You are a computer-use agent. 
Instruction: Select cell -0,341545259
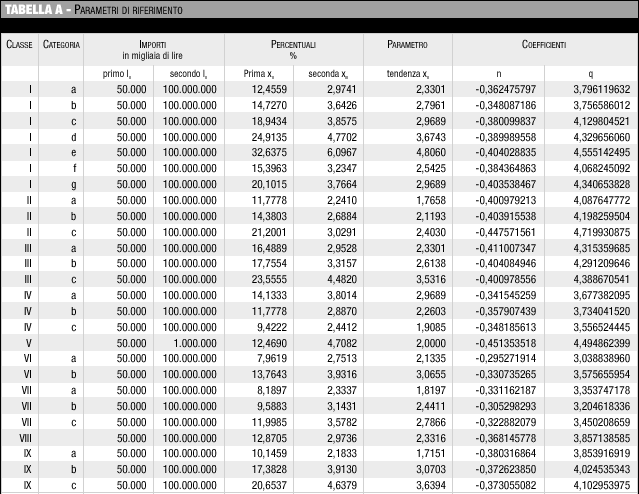506,295
